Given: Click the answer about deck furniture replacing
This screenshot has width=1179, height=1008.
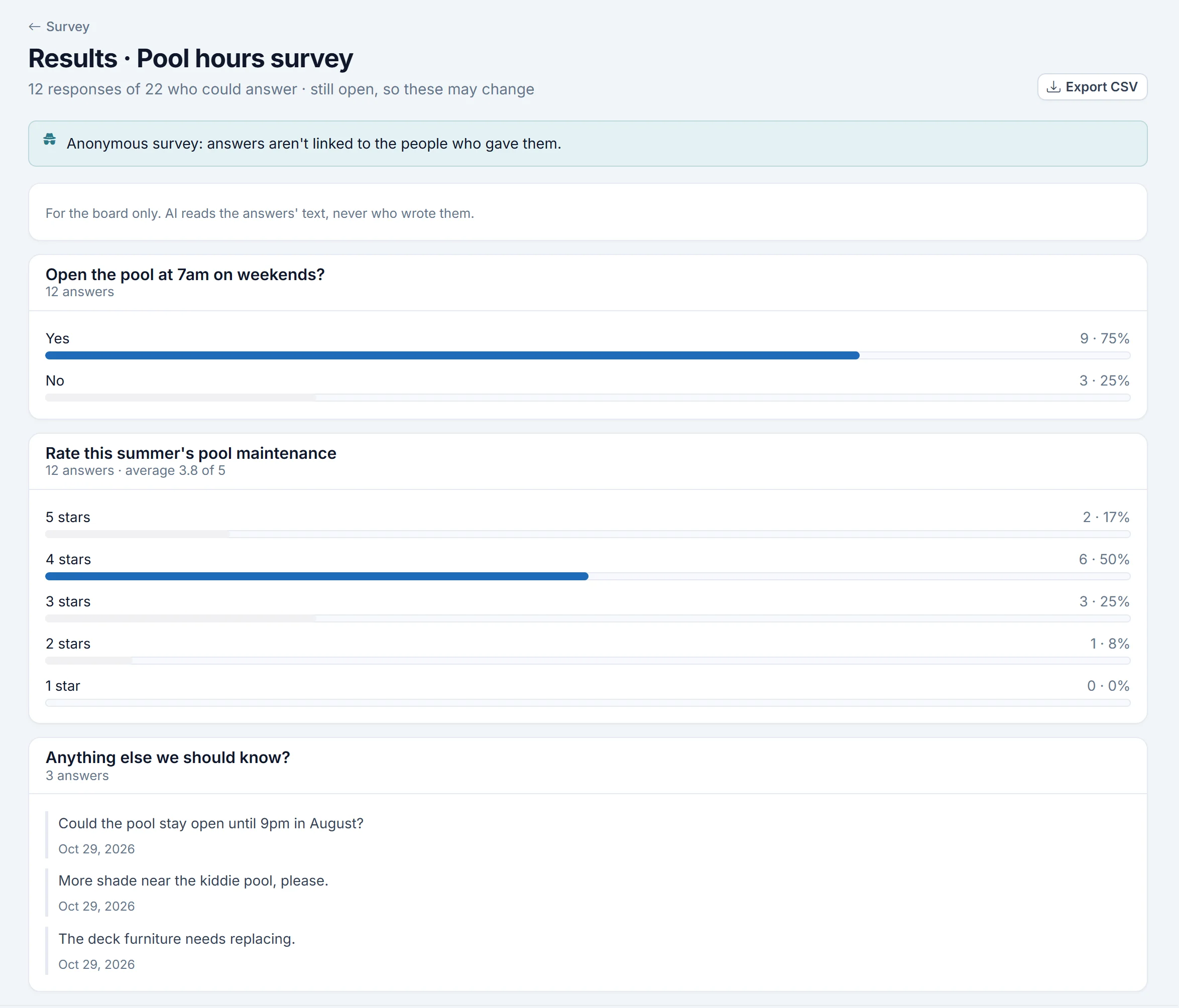Looking at the screenshot, I should click(x=176, y=939).
